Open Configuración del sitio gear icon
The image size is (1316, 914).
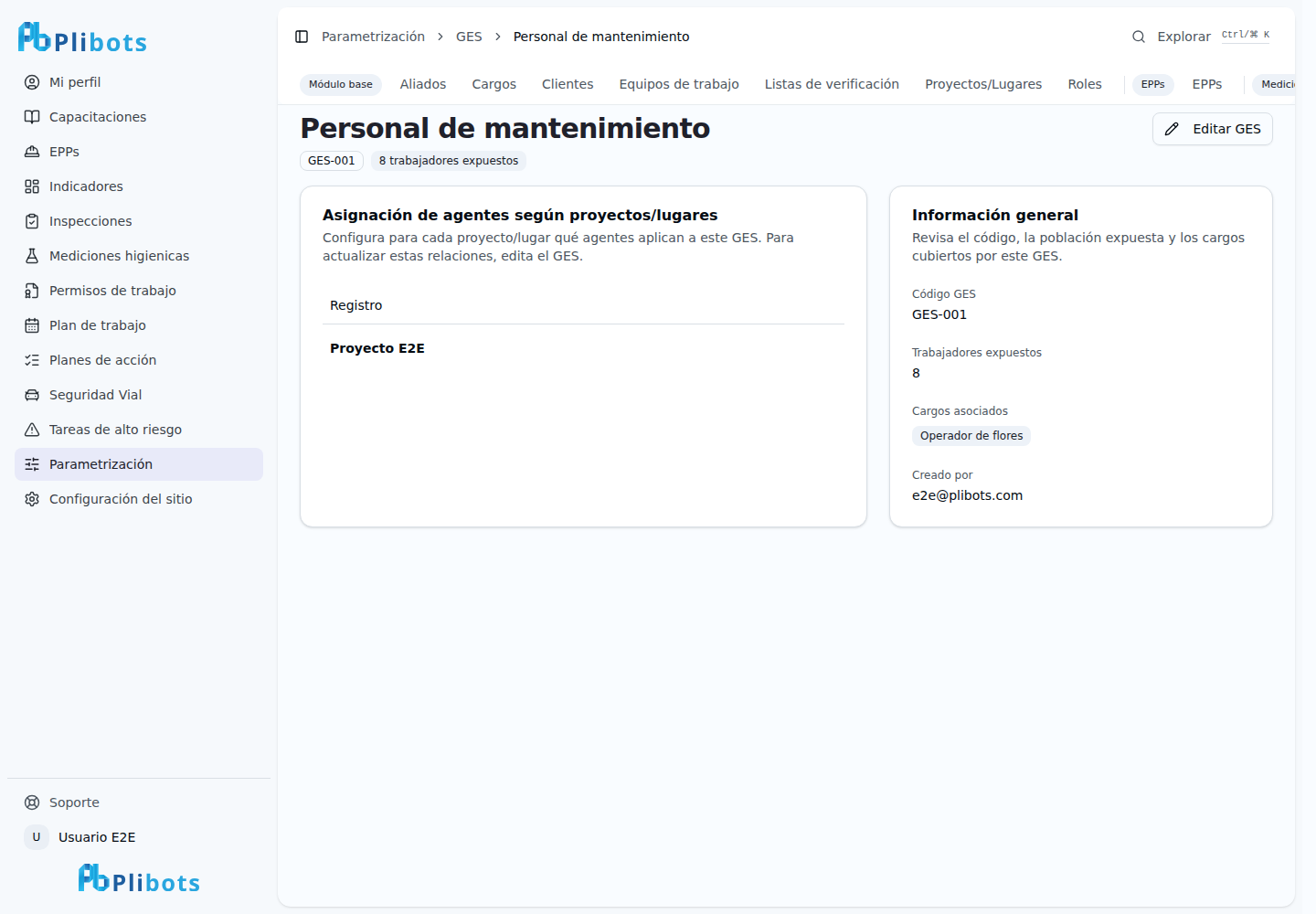(x=32, y=499)
